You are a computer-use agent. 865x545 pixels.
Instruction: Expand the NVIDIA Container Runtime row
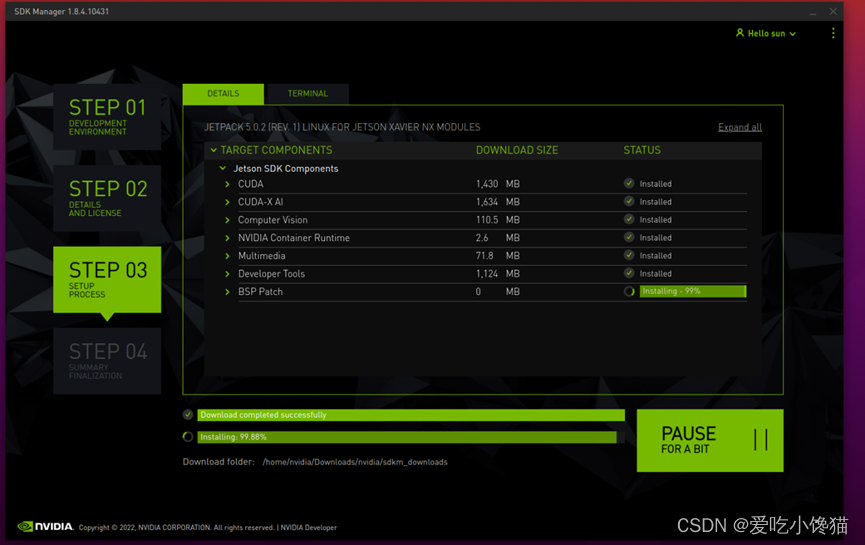point(227,238)
